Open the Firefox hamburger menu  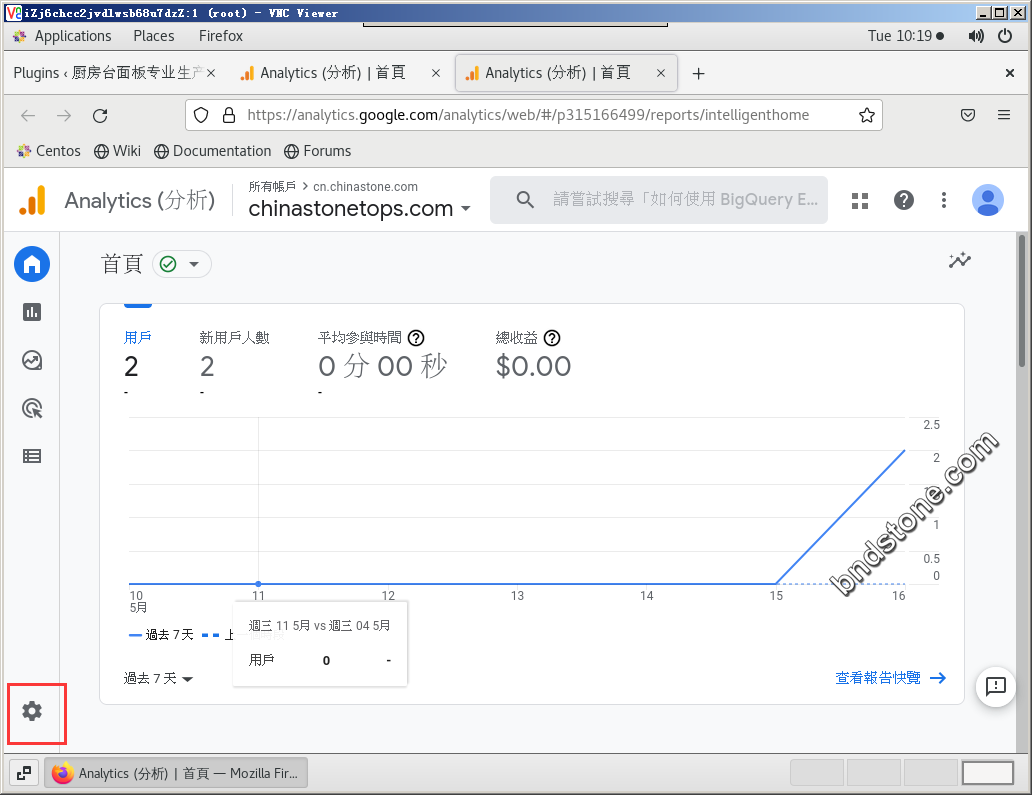coord(1004,115)
